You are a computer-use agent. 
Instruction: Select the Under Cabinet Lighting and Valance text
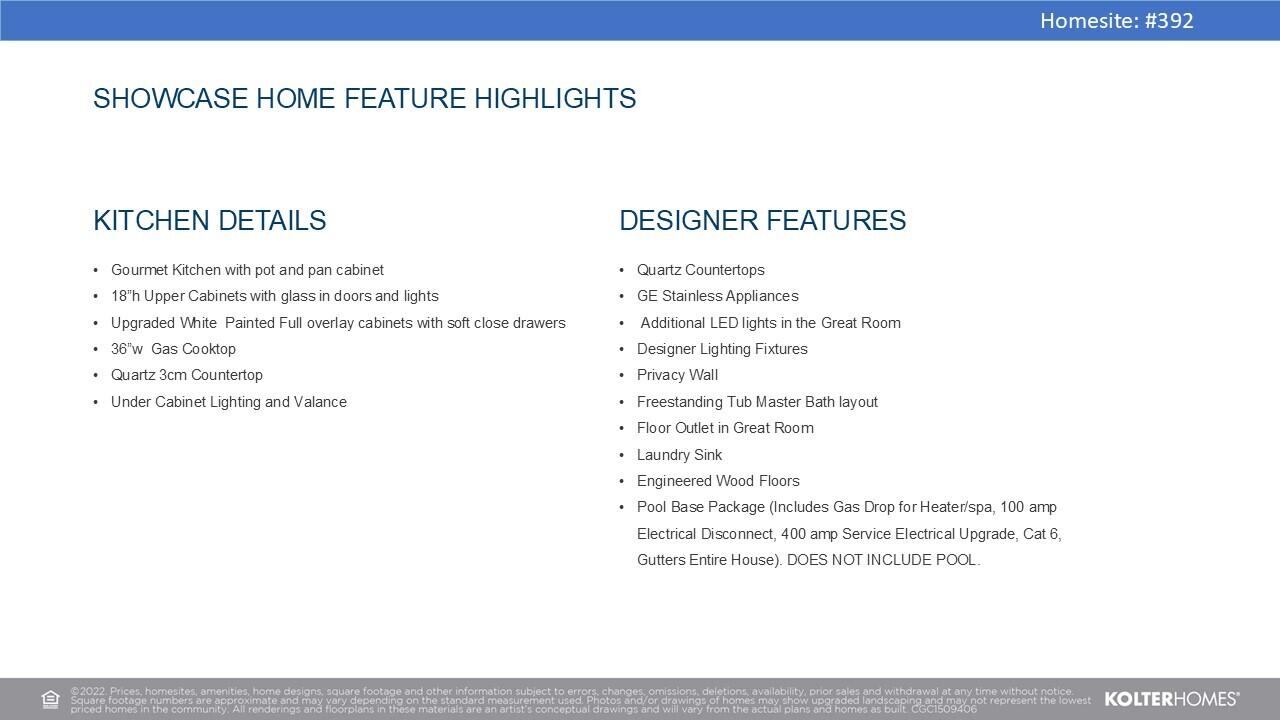coord(229,401)
